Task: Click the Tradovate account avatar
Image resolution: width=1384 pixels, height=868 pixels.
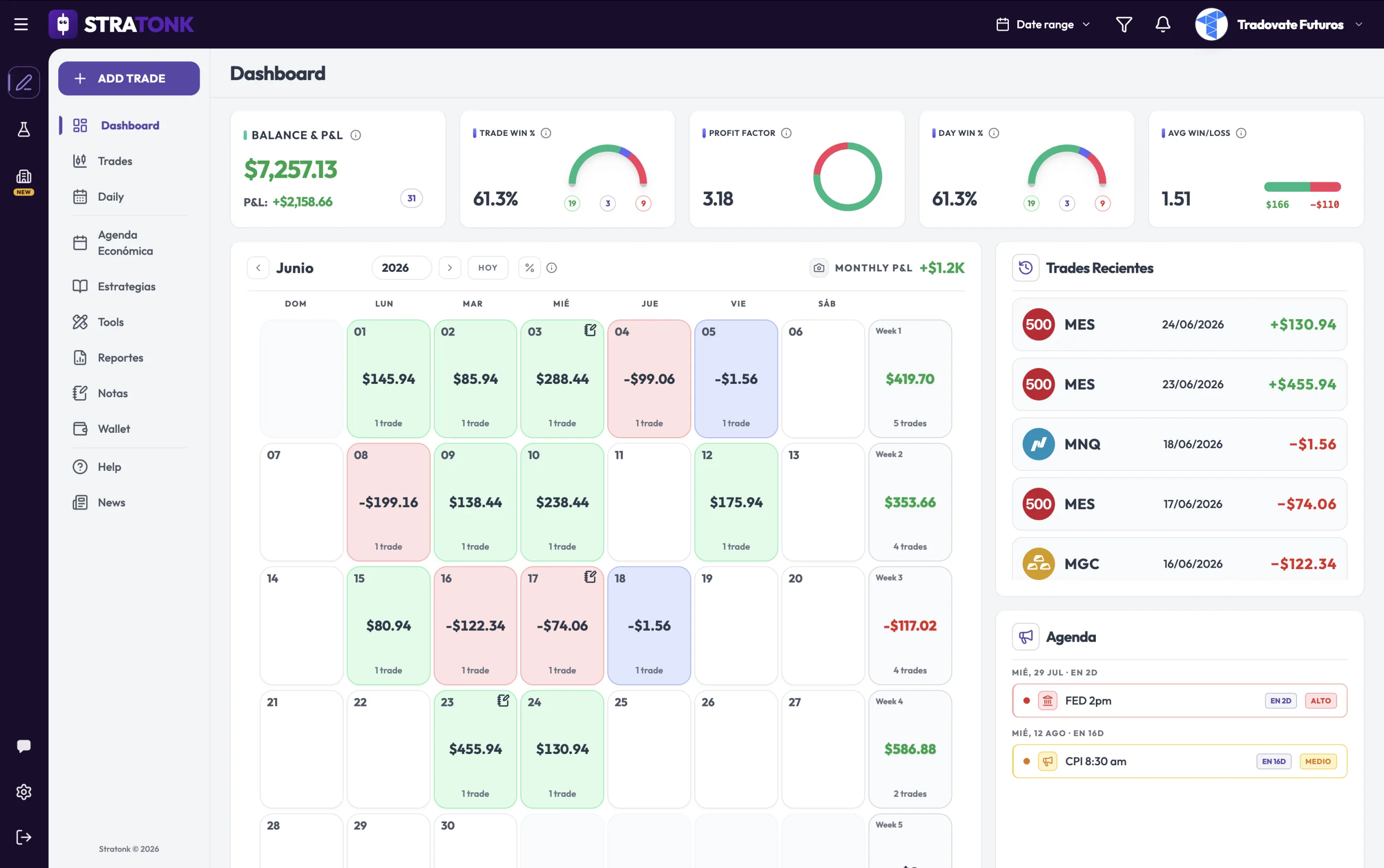Action: pyautogui.click(x=1211, y=24)
